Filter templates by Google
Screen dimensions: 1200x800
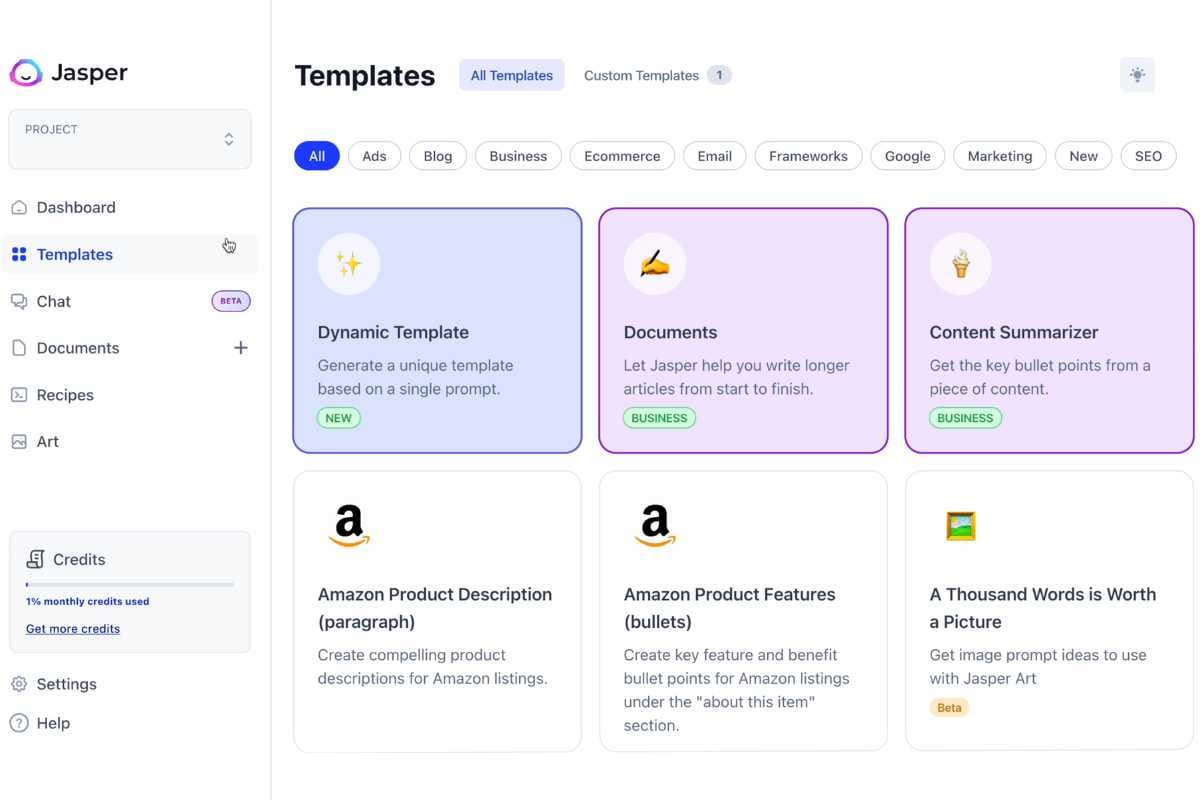[x=908, y=156]
